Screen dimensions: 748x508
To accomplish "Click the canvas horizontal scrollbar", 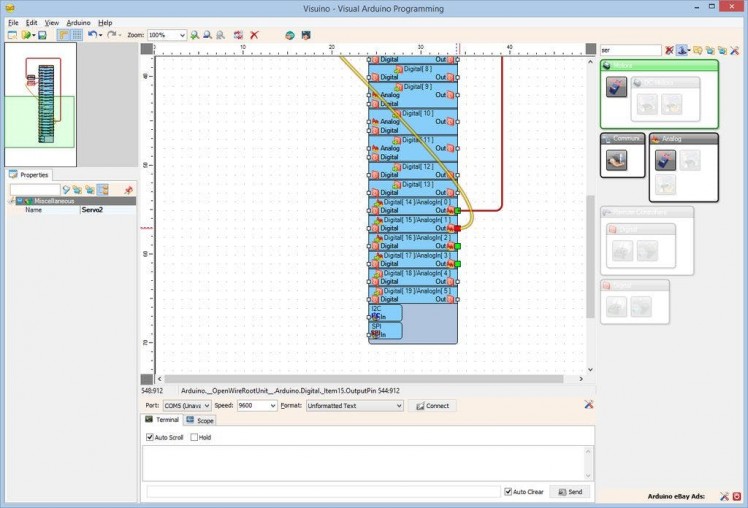I will pos(360,379).
